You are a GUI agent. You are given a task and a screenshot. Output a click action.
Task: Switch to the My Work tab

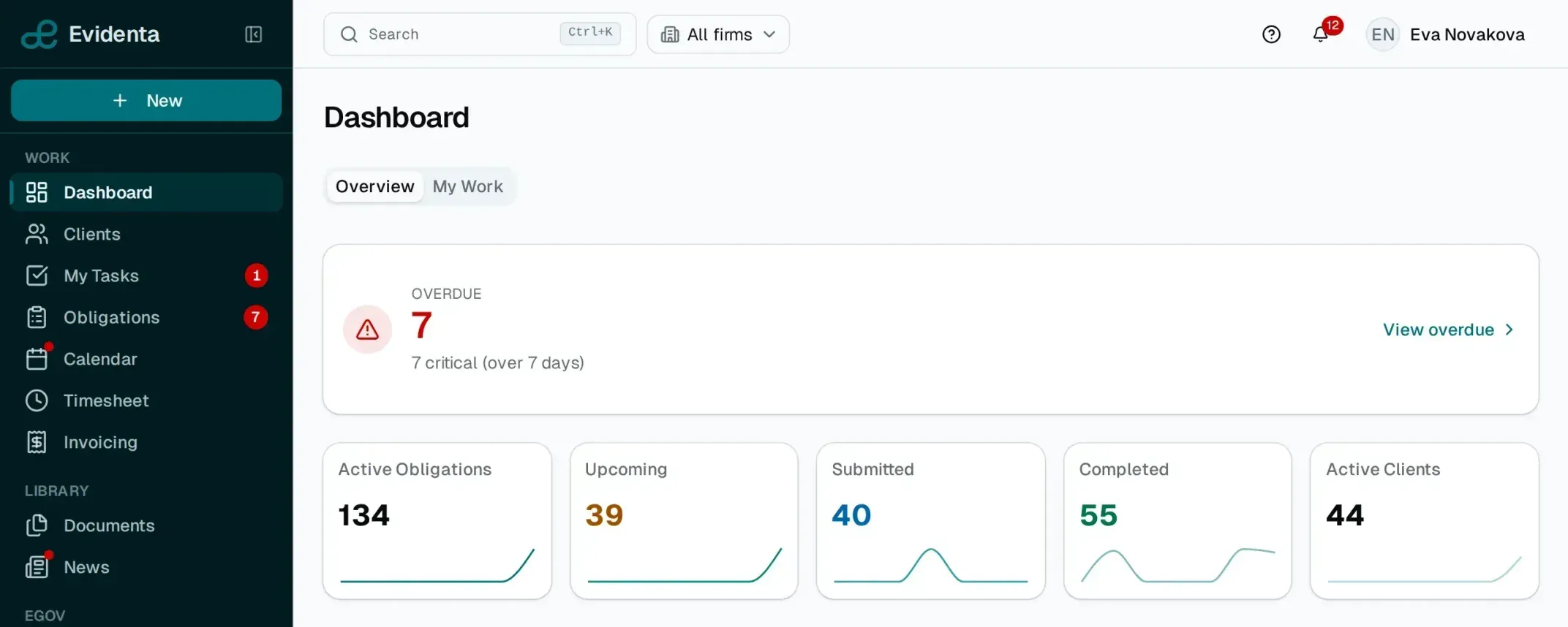[x=468, y=186]
